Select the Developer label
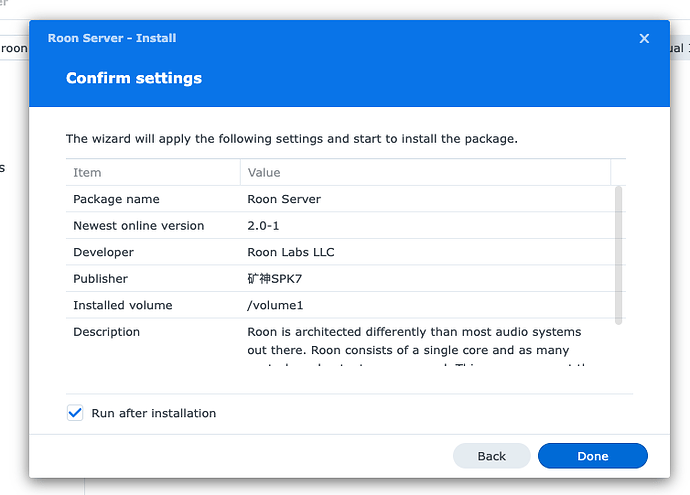 [x=103, y=252]
